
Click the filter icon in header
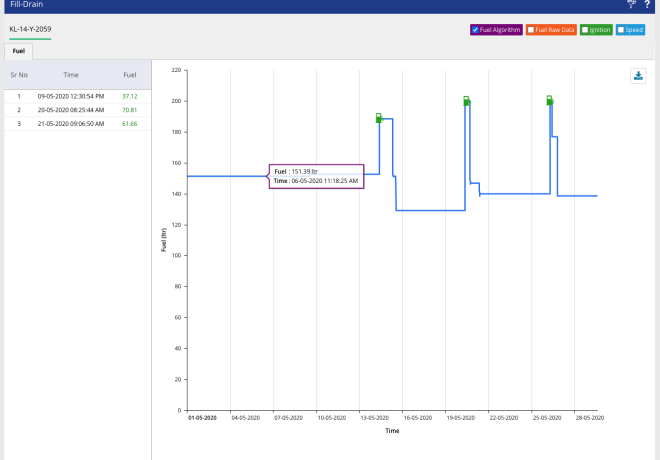click(x=631, y=5)
